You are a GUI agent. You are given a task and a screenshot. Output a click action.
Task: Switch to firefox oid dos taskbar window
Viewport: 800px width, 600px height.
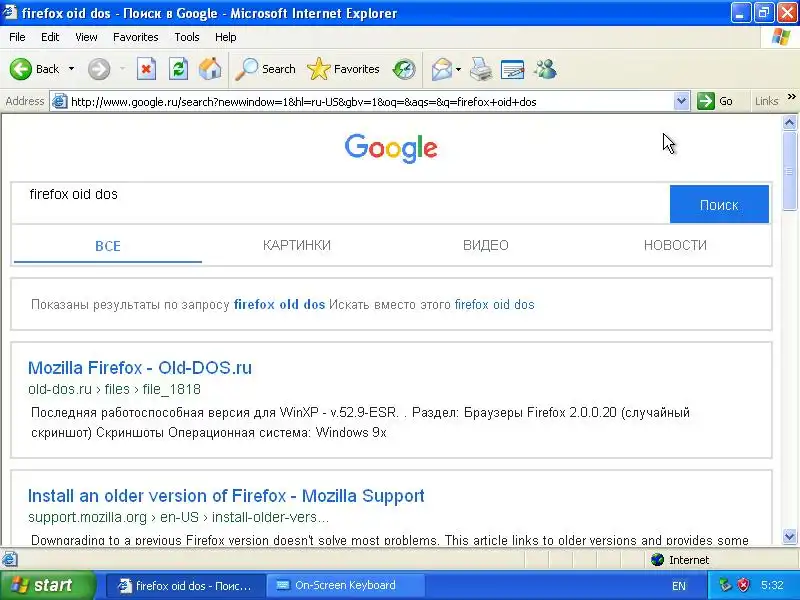(186, 586)
